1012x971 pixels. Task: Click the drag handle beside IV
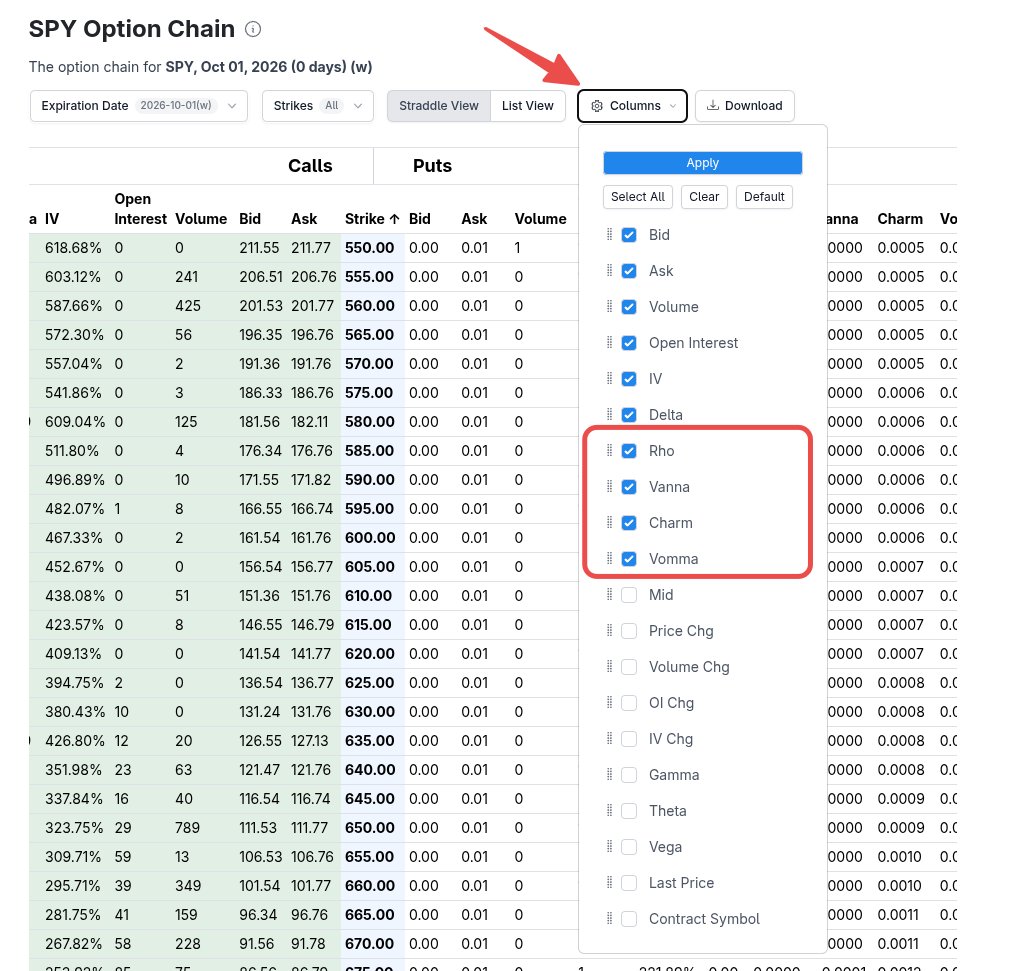coord(609,378)
